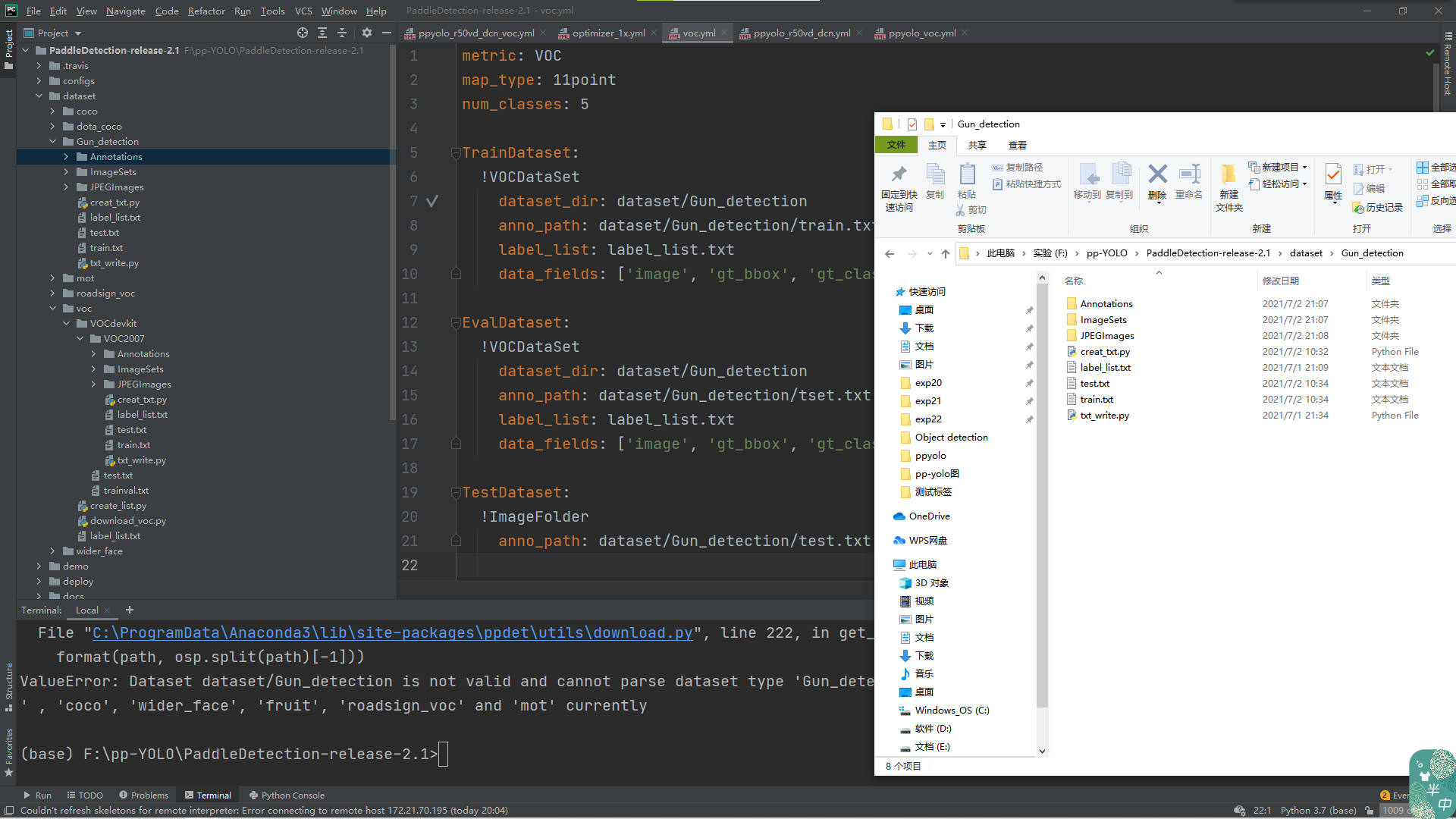
Task: Switch to the 查看 ribbon tab
Action: (1017, 144)
